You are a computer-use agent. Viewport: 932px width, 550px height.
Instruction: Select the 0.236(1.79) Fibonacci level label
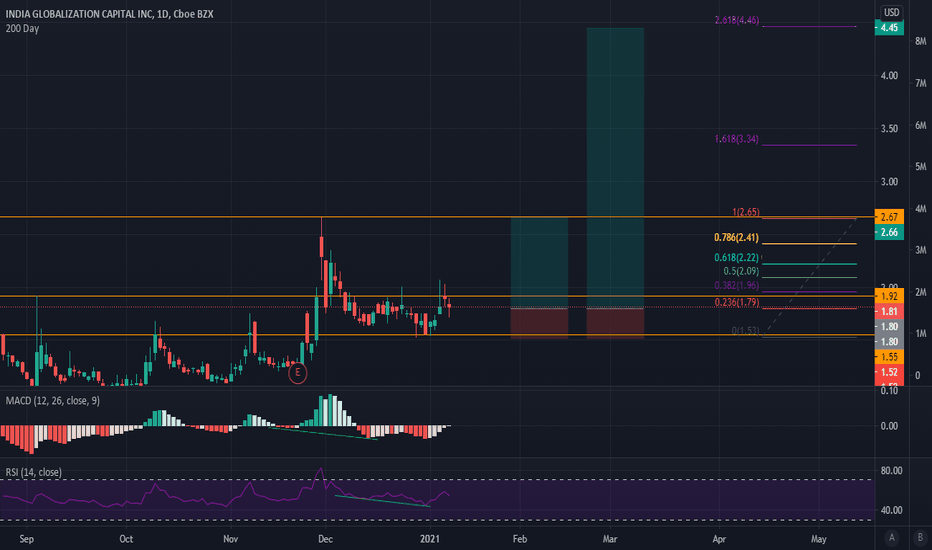tap(736, 302)
